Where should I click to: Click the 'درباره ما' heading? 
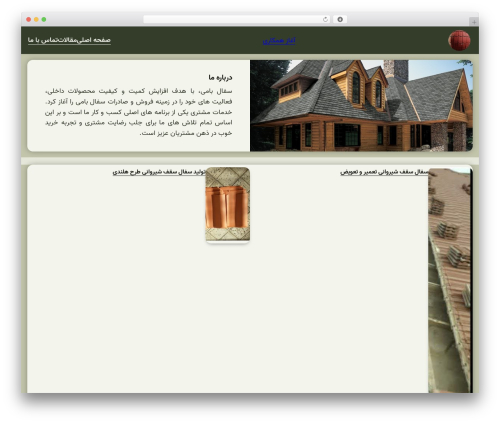pos(220,78)
